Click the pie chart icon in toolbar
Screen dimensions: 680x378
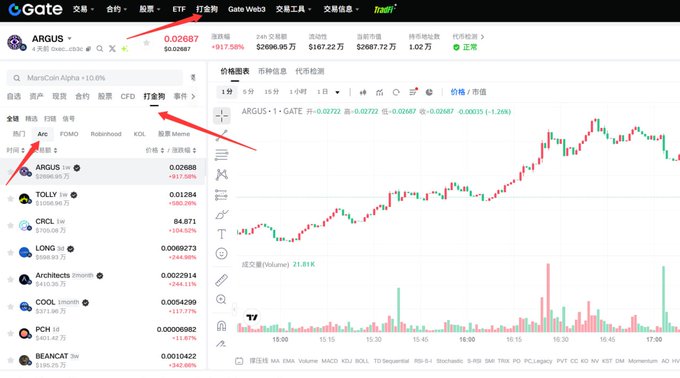tap(429, 92)
